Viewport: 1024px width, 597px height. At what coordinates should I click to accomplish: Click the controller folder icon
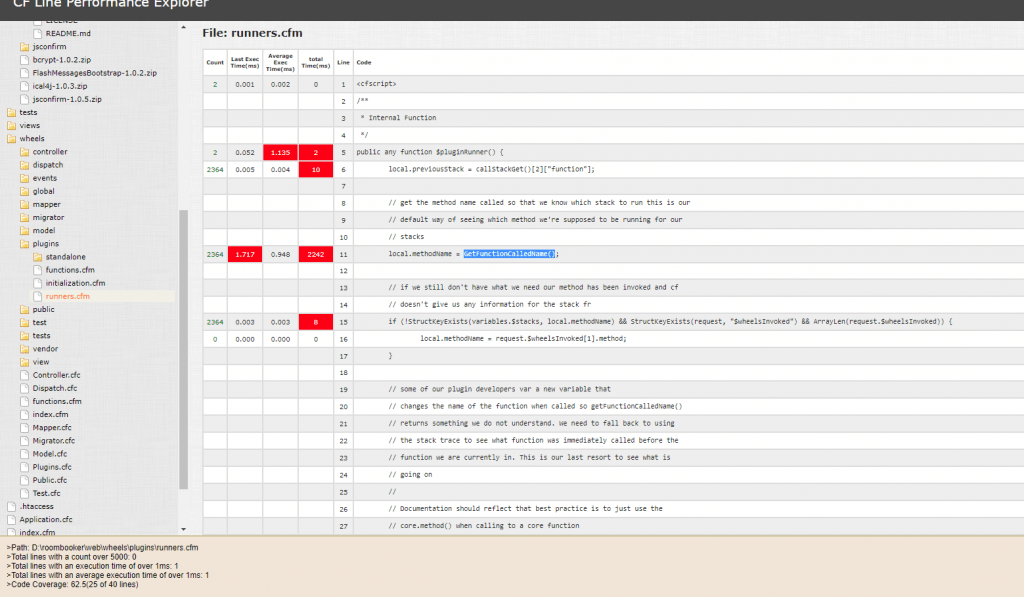pos(24,152)
